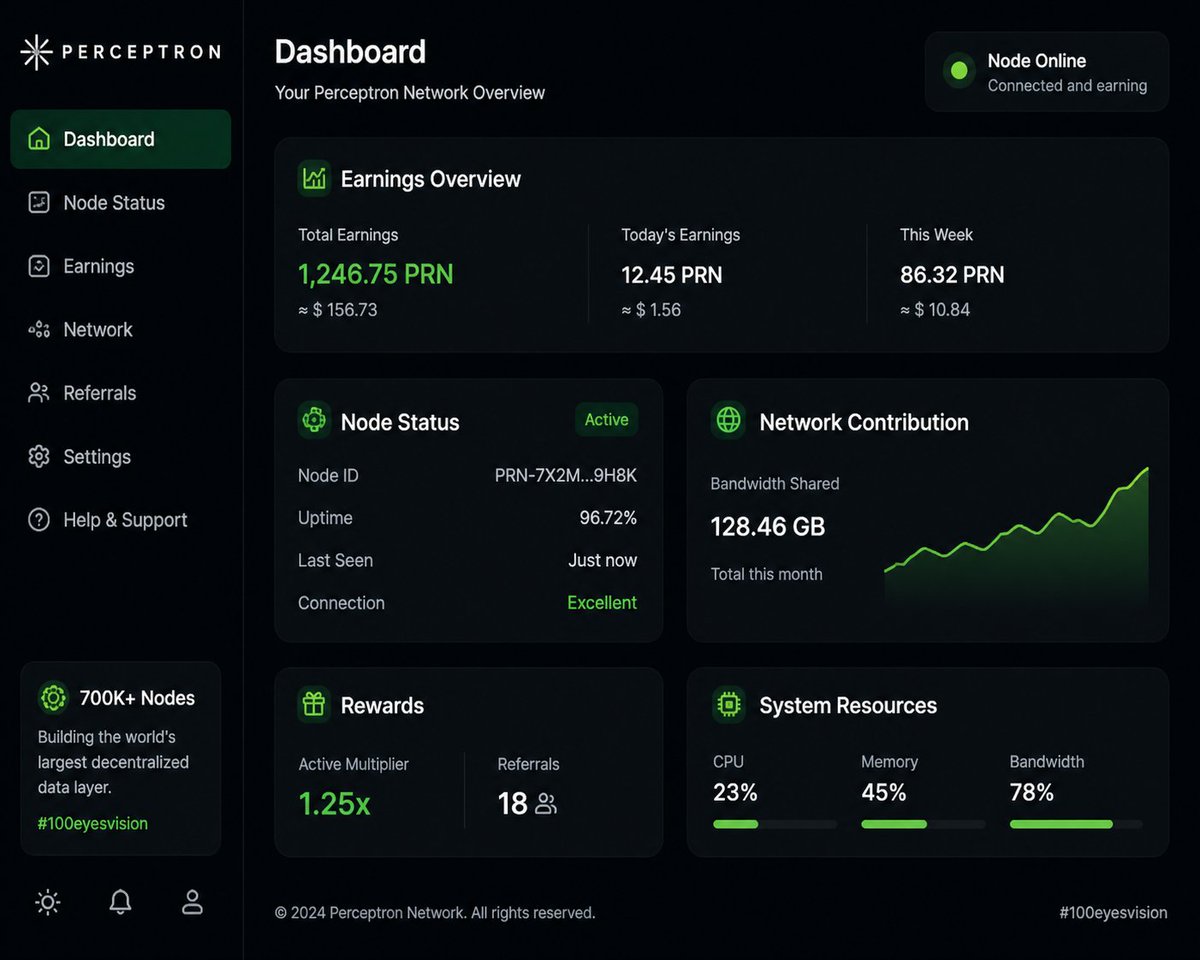The image size is (1200, 960).
Task: Click the #100eyesvision link in sidebar card
Action: tap(93, 824)
